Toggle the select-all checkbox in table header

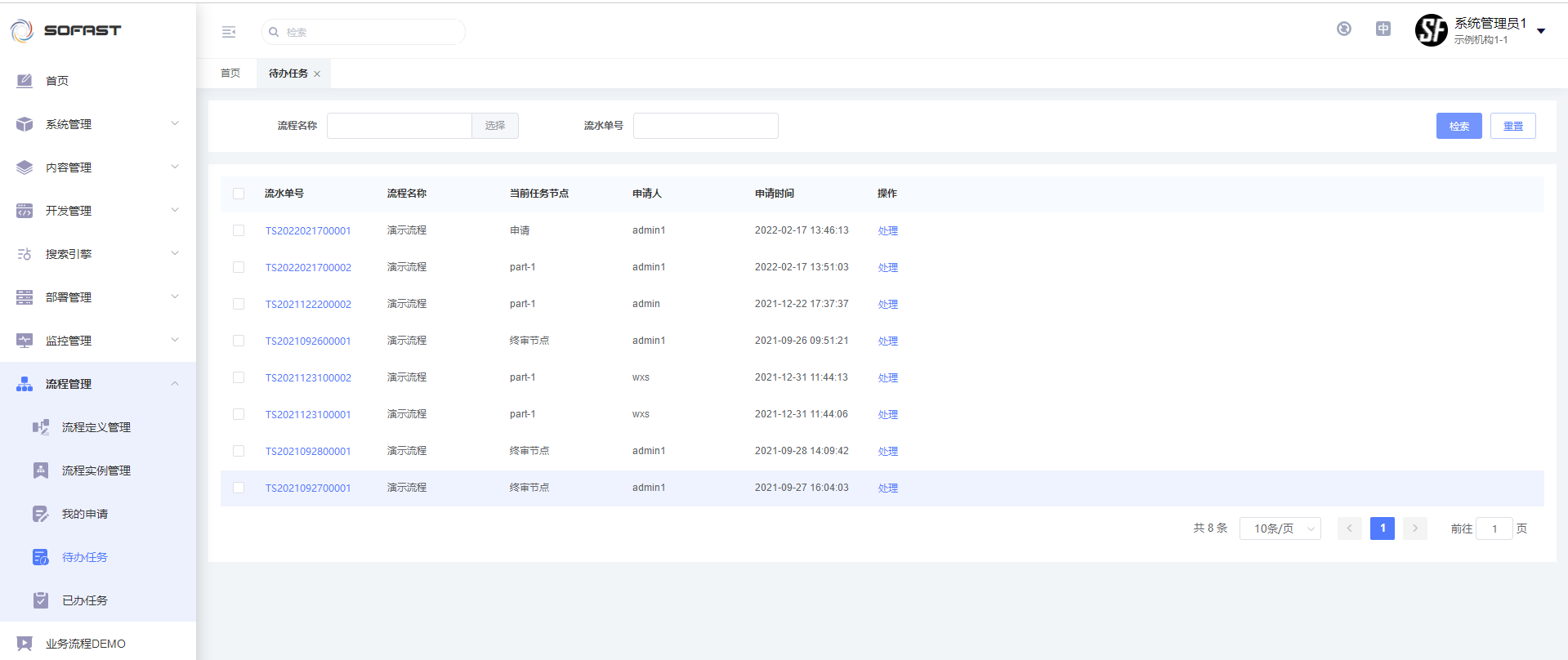(x=239, y=194)
